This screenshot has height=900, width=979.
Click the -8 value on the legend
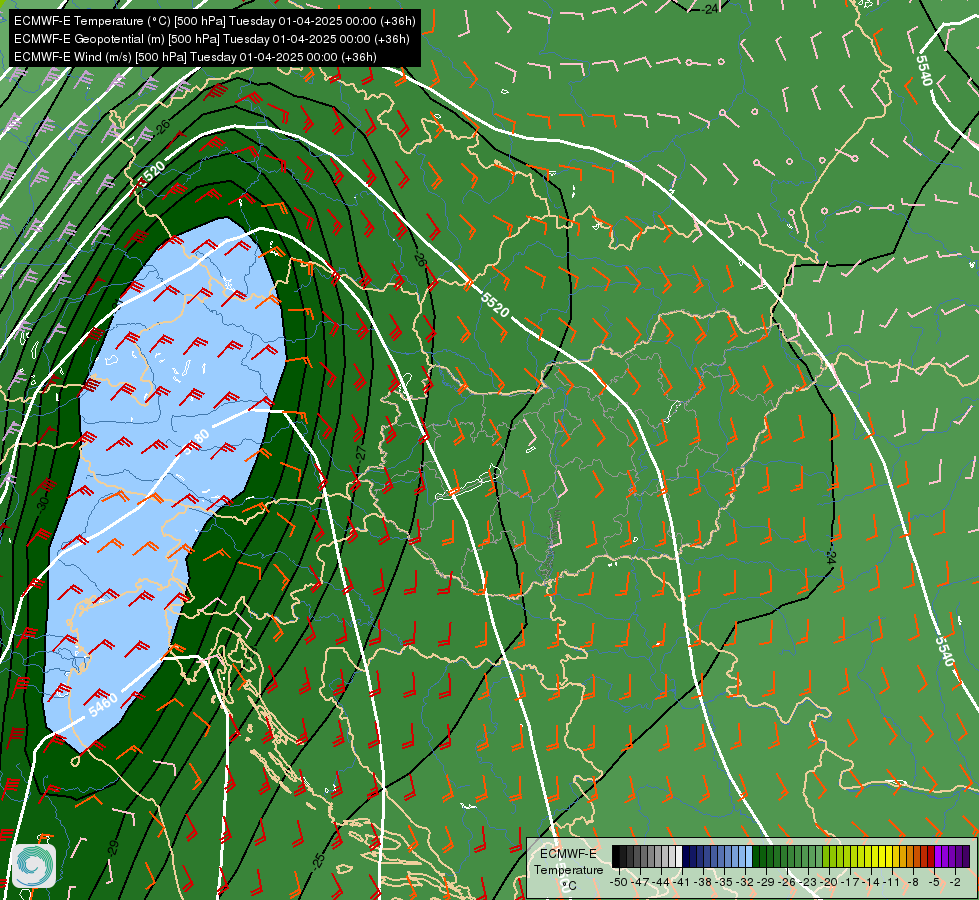(x=913, y=882)
